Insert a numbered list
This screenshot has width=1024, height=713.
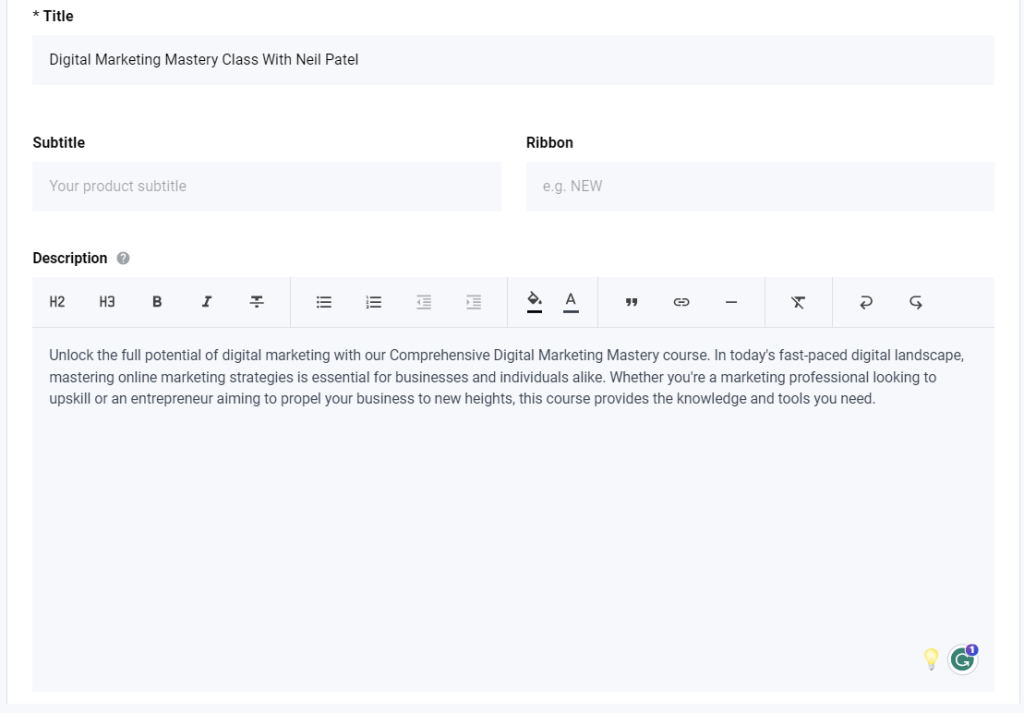[x=373, y=302]
